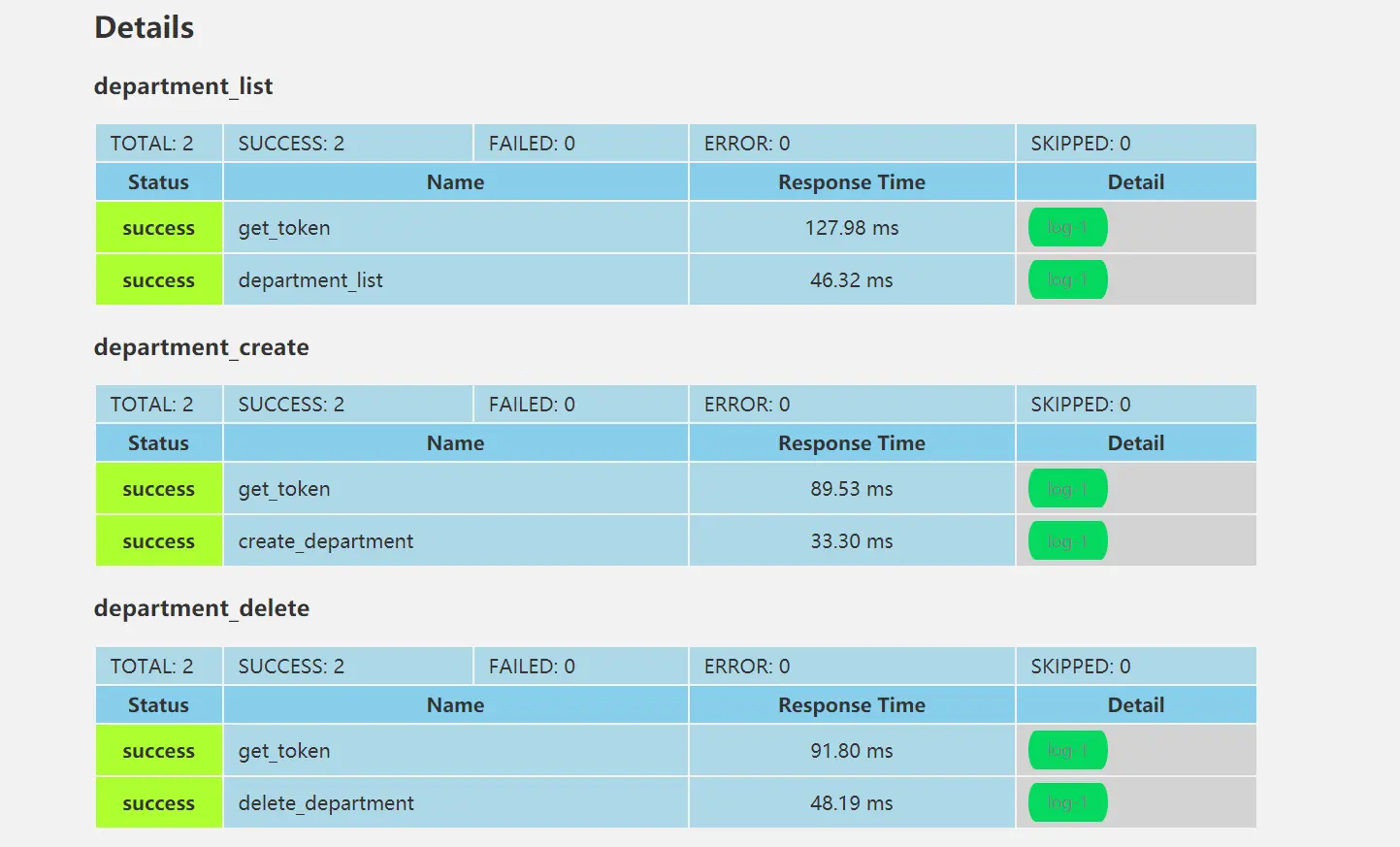Open log for create_department step
The height and width of the screenshot is (847, 1400).
1067,540
